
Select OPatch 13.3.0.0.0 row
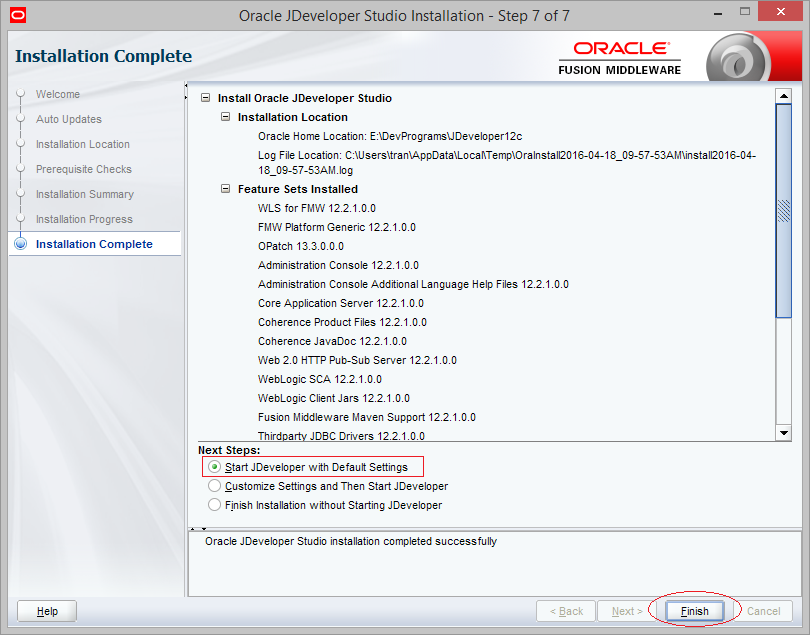tap(301, 246)
